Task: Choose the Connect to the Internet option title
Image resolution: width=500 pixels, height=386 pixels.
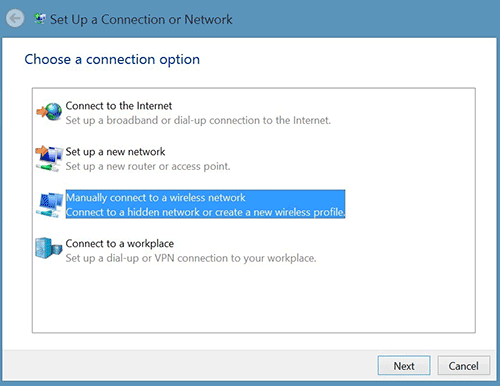Action: [x=119, y=106]
